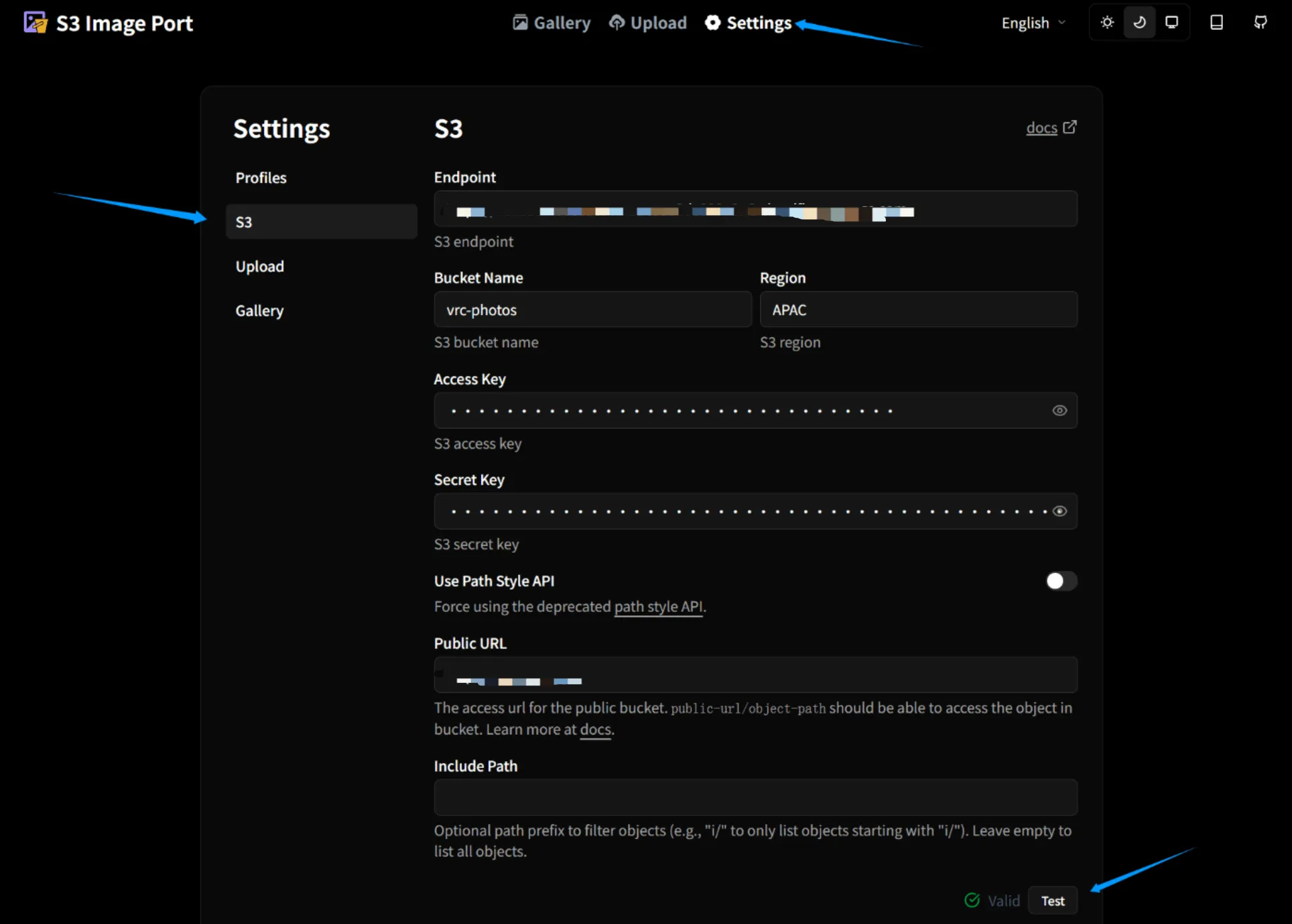Switch to light theme sun icon
This screenshot has width=1292, height=924.
(x=1107, y=23)
